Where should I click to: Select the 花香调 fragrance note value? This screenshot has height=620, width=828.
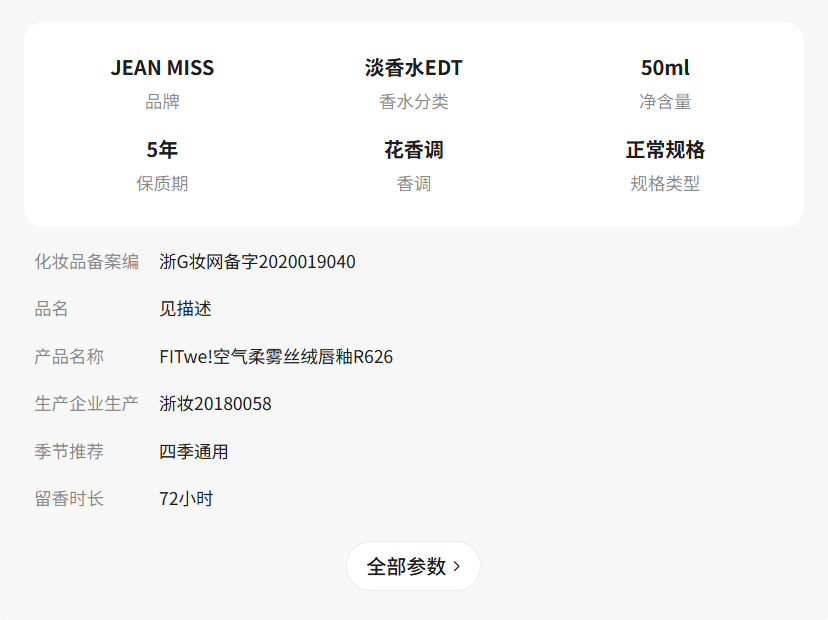[x=413, y=150]
